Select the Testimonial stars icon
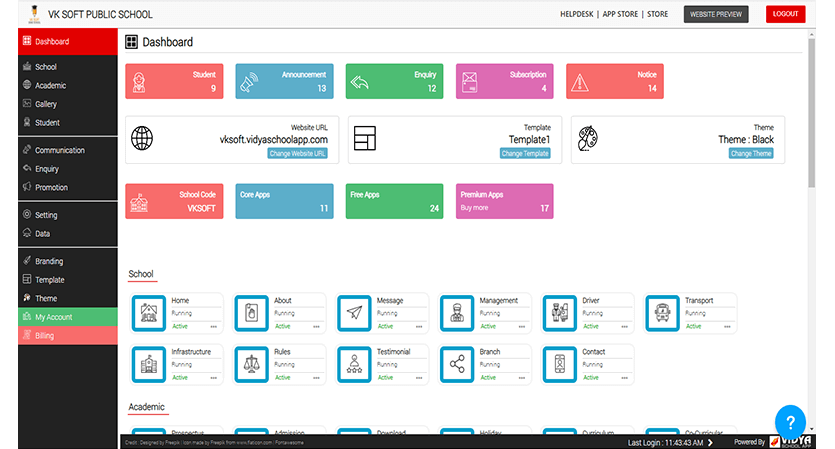The height and width of the screenshot is (449, 835). 354,364
